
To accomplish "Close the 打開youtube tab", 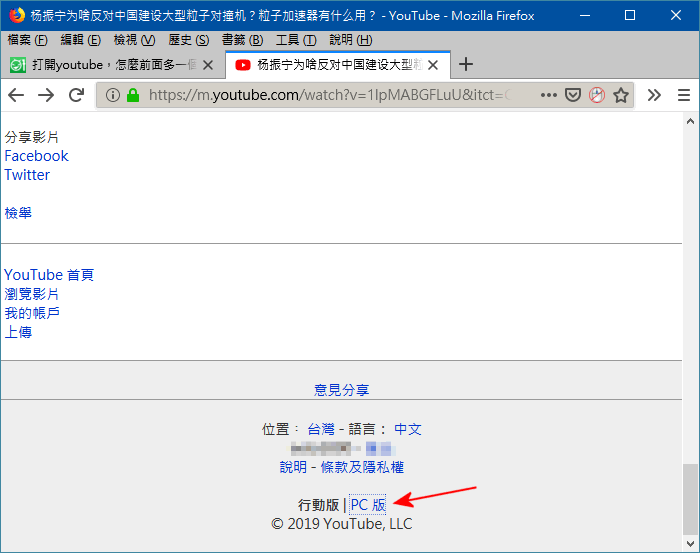I will 208,65.
